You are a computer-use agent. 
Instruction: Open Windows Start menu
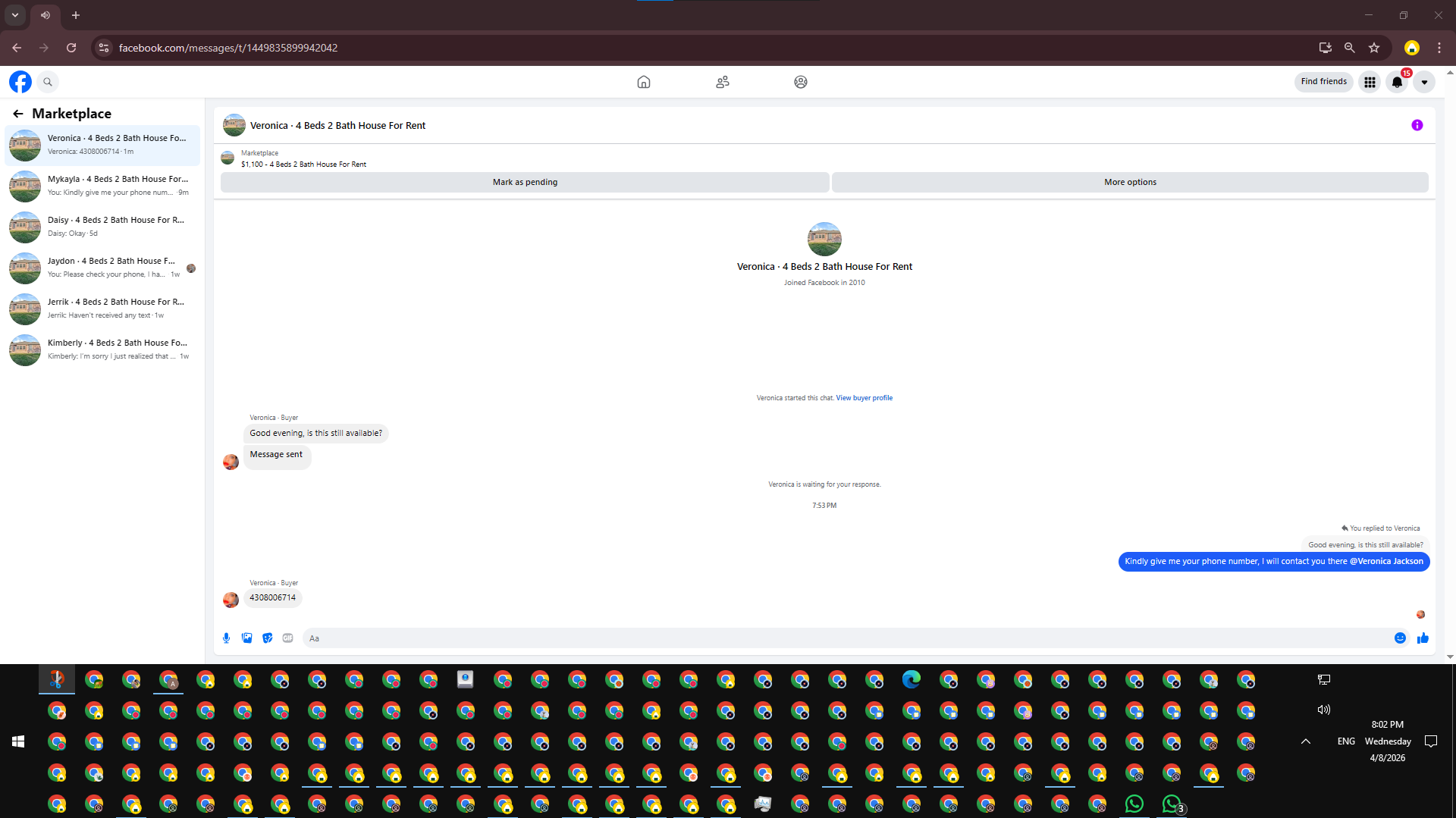[18, 741]
